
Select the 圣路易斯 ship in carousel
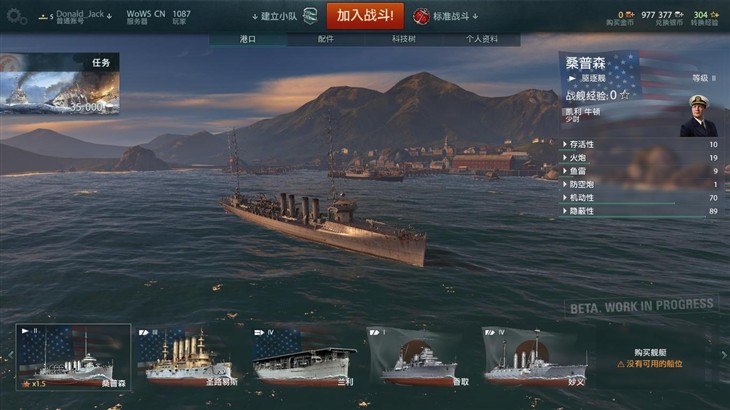tap(189, 357)
